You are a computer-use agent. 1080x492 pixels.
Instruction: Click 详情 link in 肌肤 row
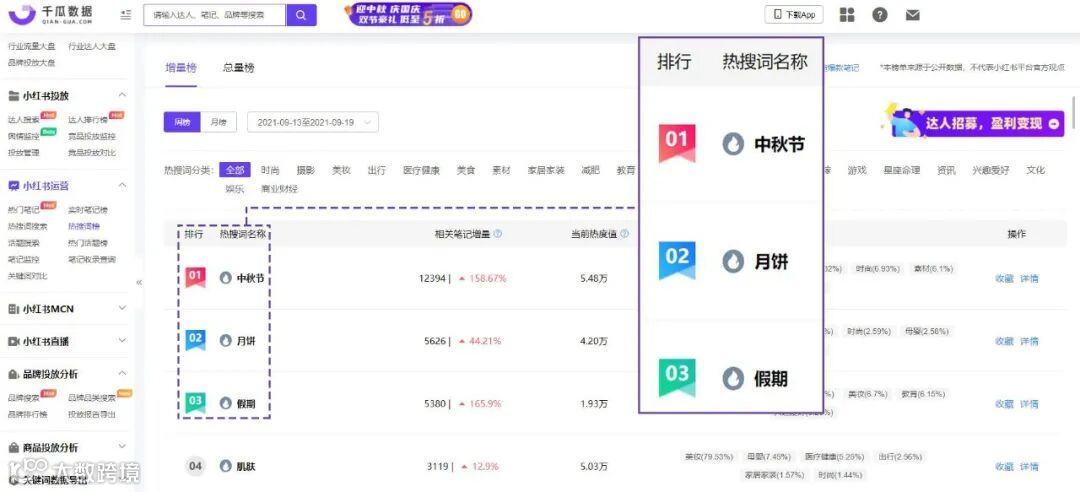[x=1029, y=467]
